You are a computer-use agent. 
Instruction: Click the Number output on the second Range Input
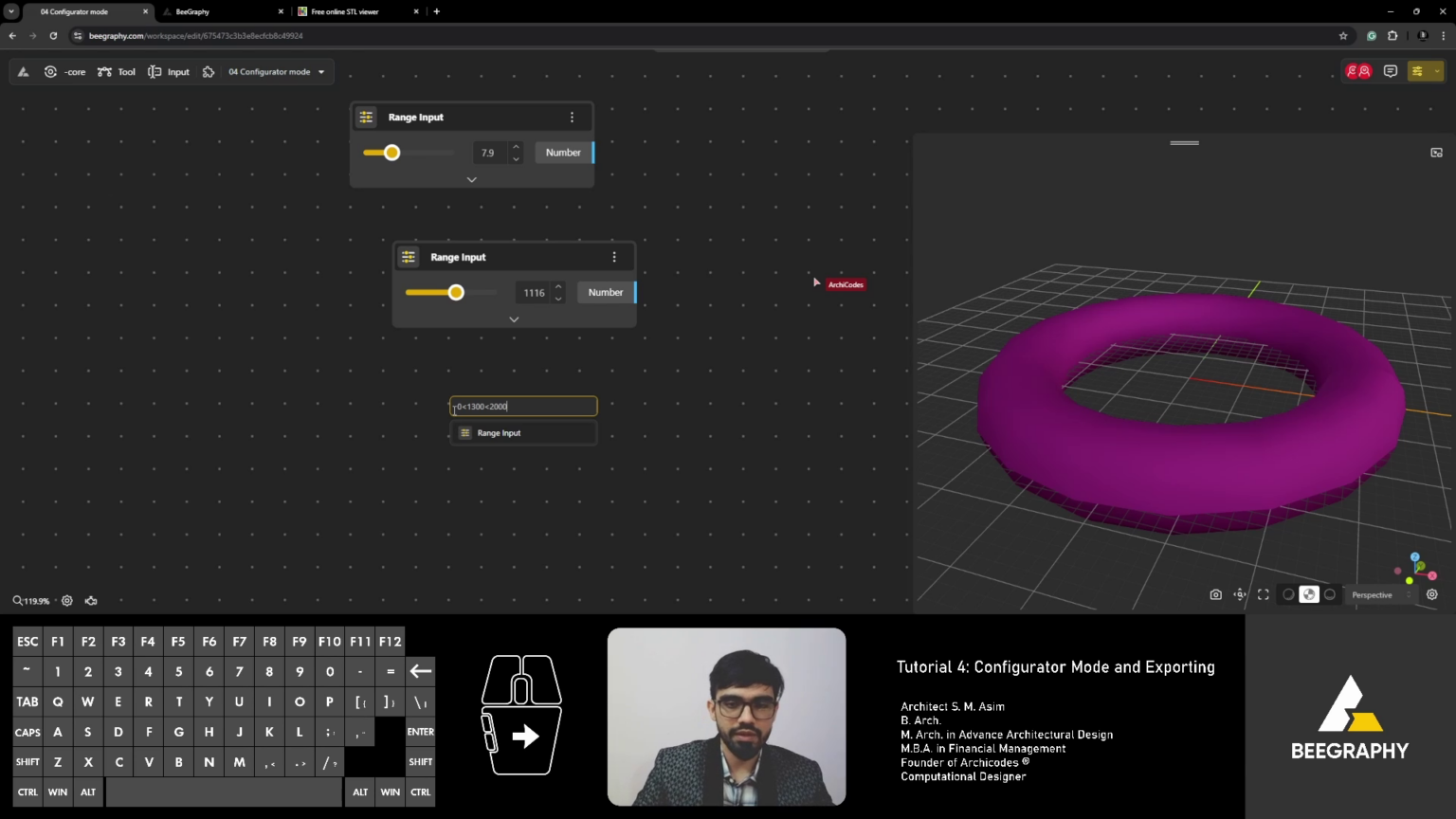coord(606,292)
